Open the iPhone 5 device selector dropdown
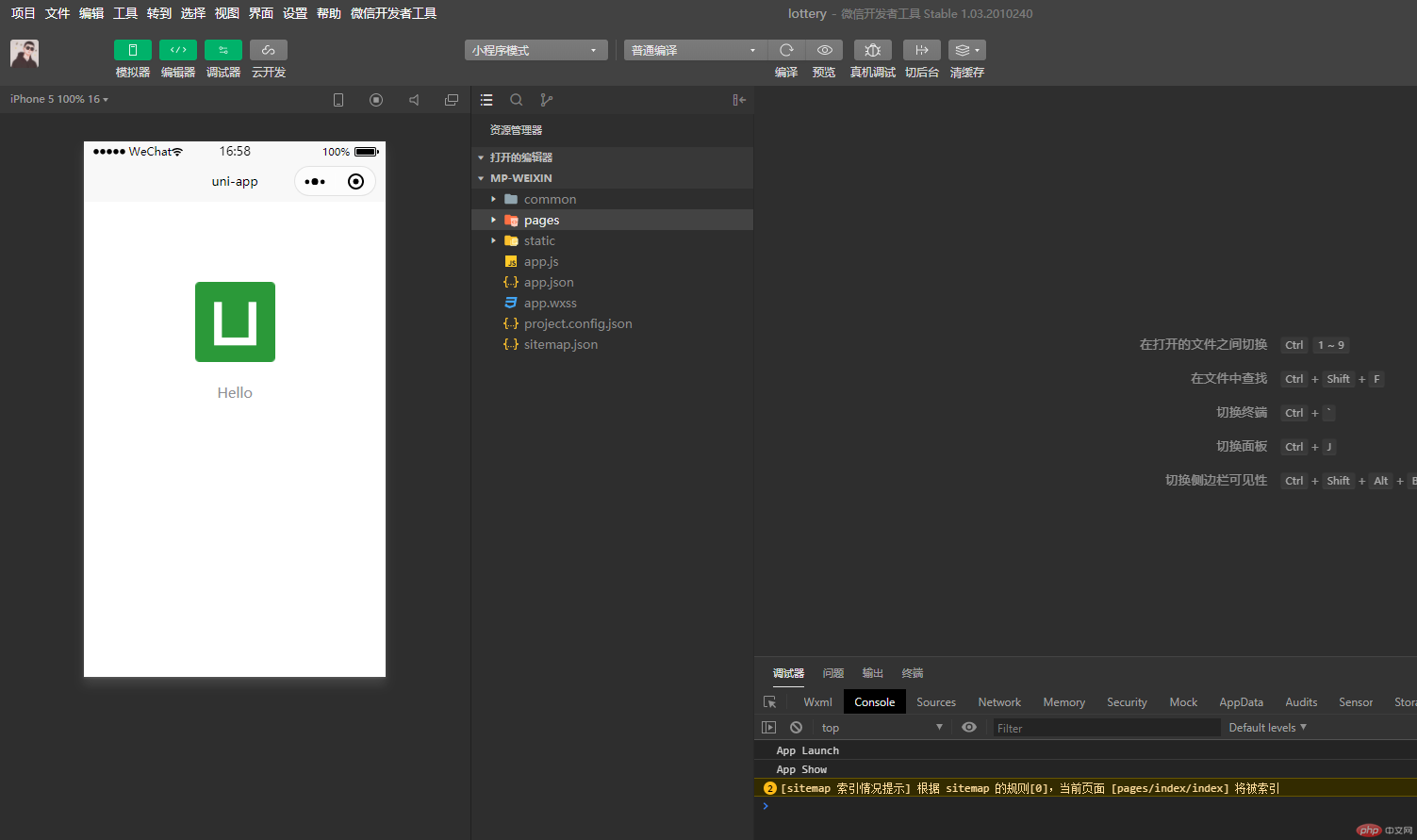Image resolution: width=1417 pixels, height=840 pixels. (59, 99)
